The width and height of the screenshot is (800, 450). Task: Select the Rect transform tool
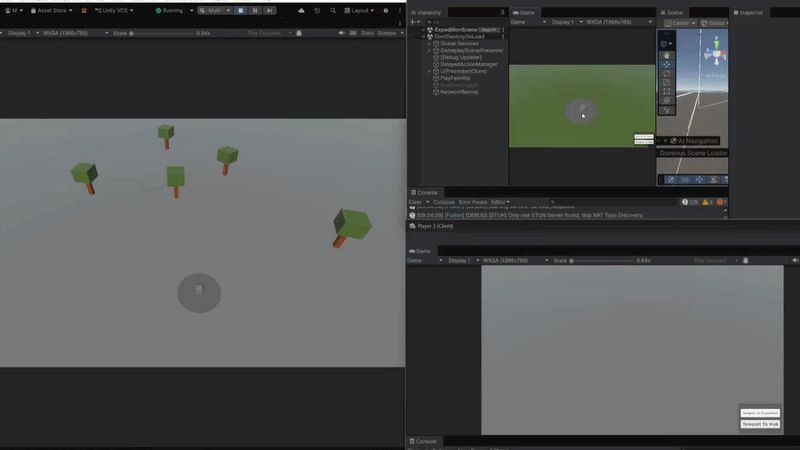coord(666,92)
